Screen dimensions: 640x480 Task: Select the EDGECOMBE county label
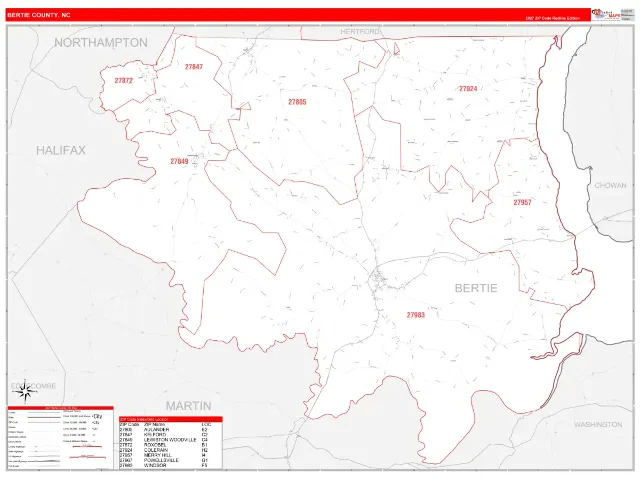point(33,386)
